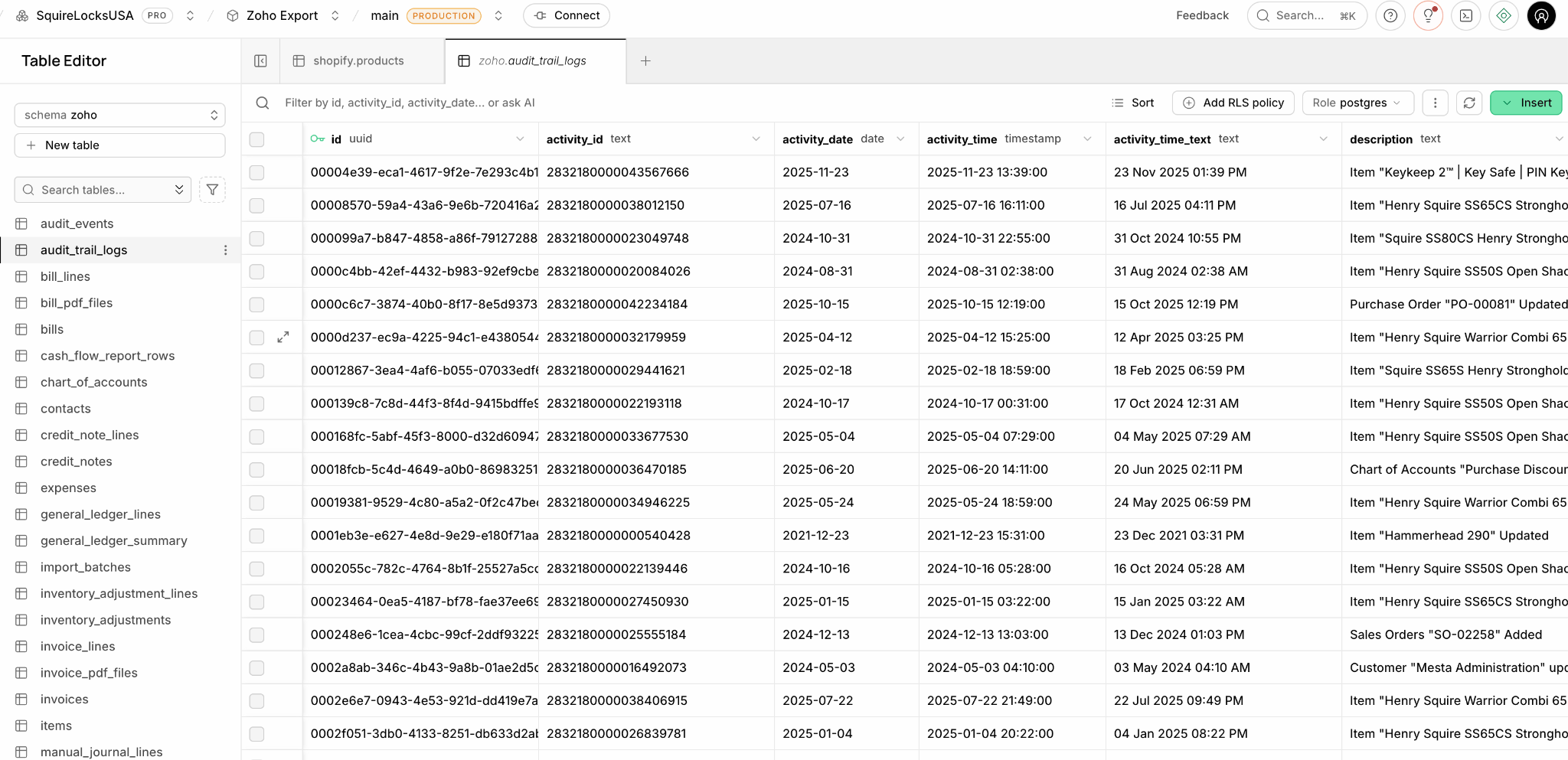
Task: Refresh the table data
Action: click(1469, 103)
